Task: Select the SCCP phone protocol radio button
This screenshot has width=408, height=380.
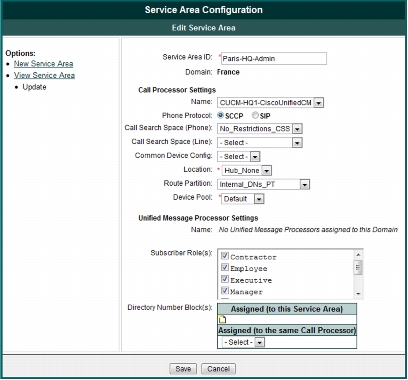Action: (220, 115)
